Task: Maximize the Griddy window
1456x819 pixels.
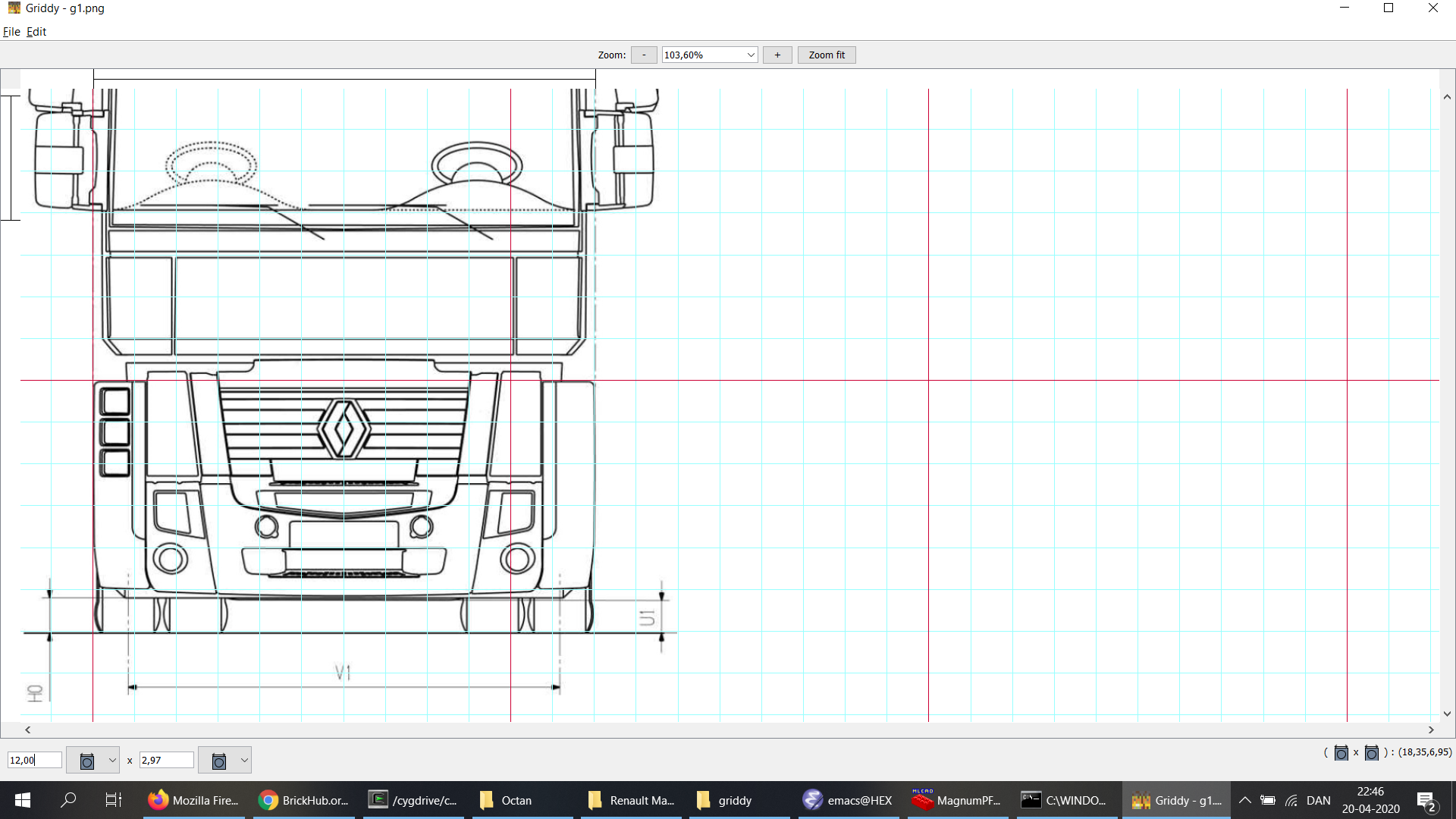Action: 1389,8
